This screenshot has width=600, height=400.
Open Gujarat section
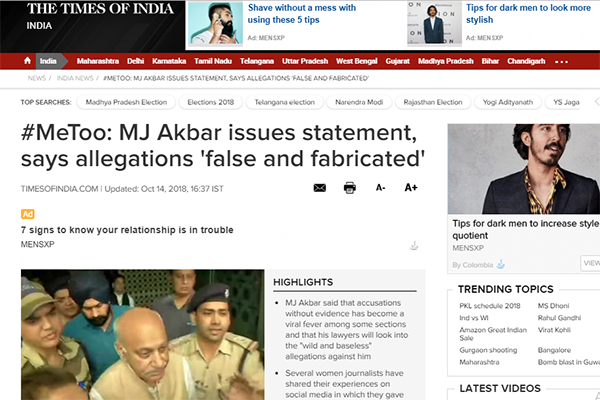(398, 61)
